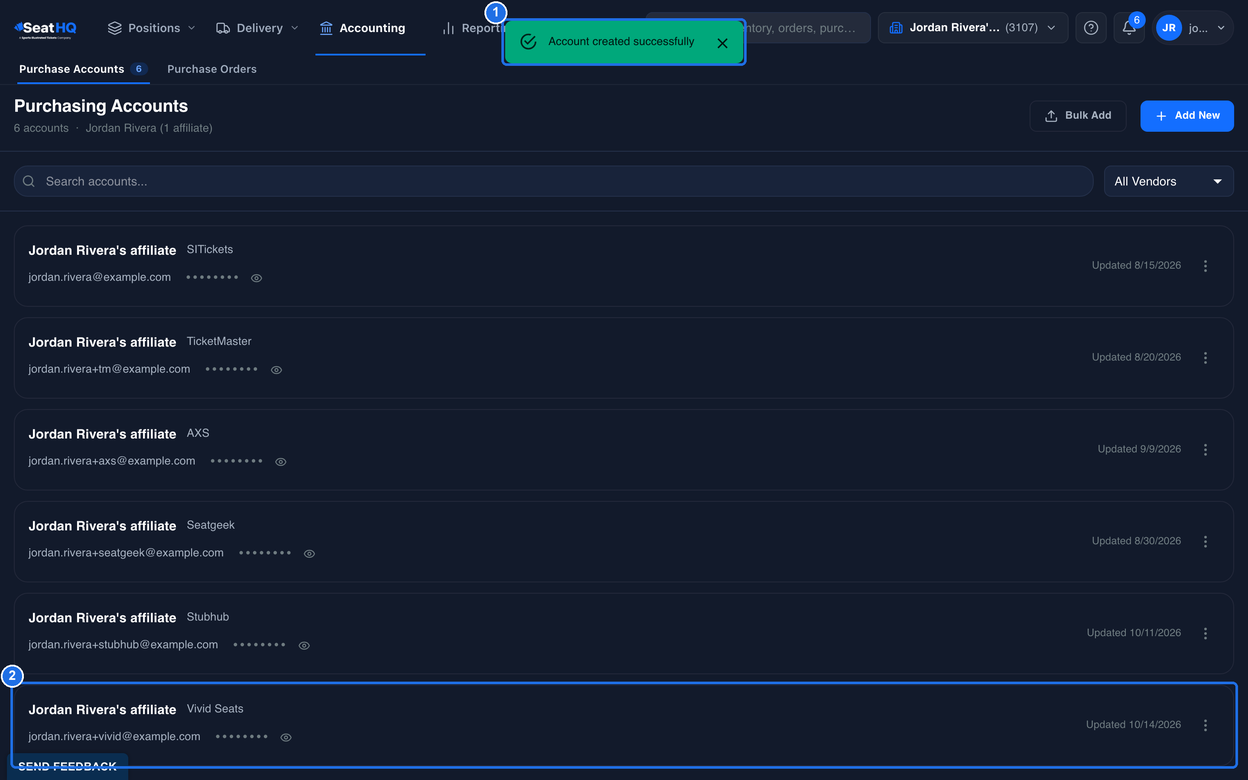Switch to the Purchase Orders tab
The image size is (1248, 780).
click(212, 69)
